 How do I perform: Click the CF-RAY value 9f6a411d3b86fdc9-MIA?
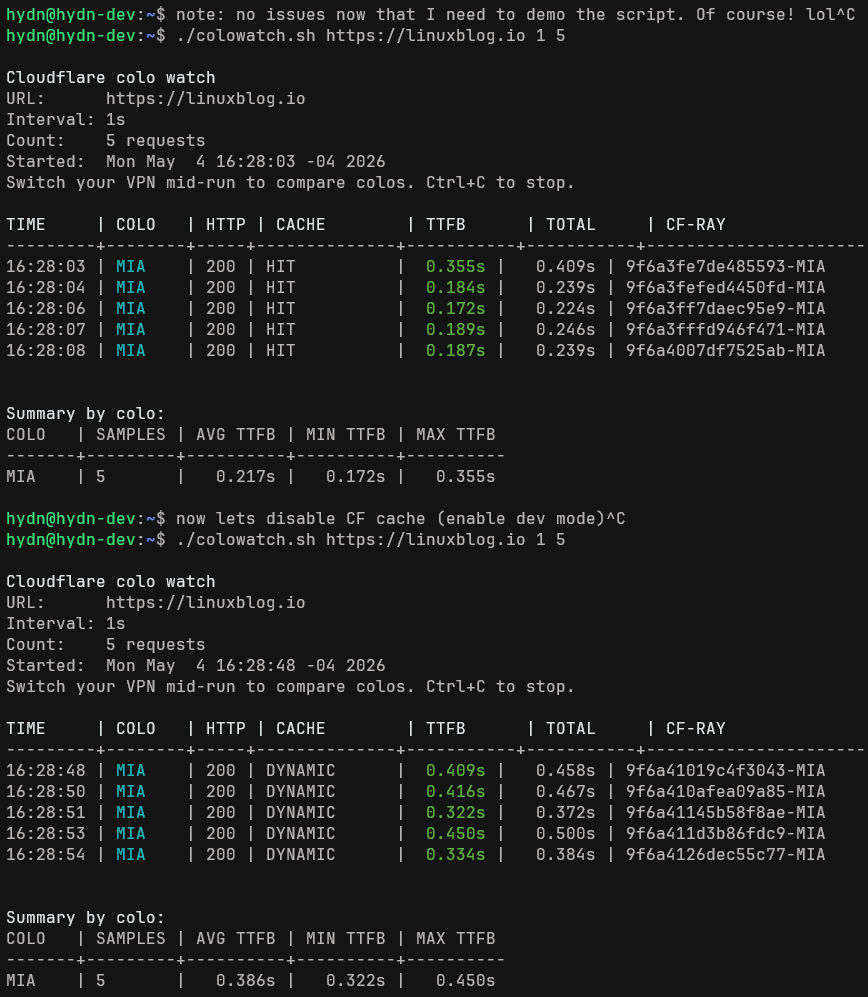pyautogui.click(x=725, y=834)
